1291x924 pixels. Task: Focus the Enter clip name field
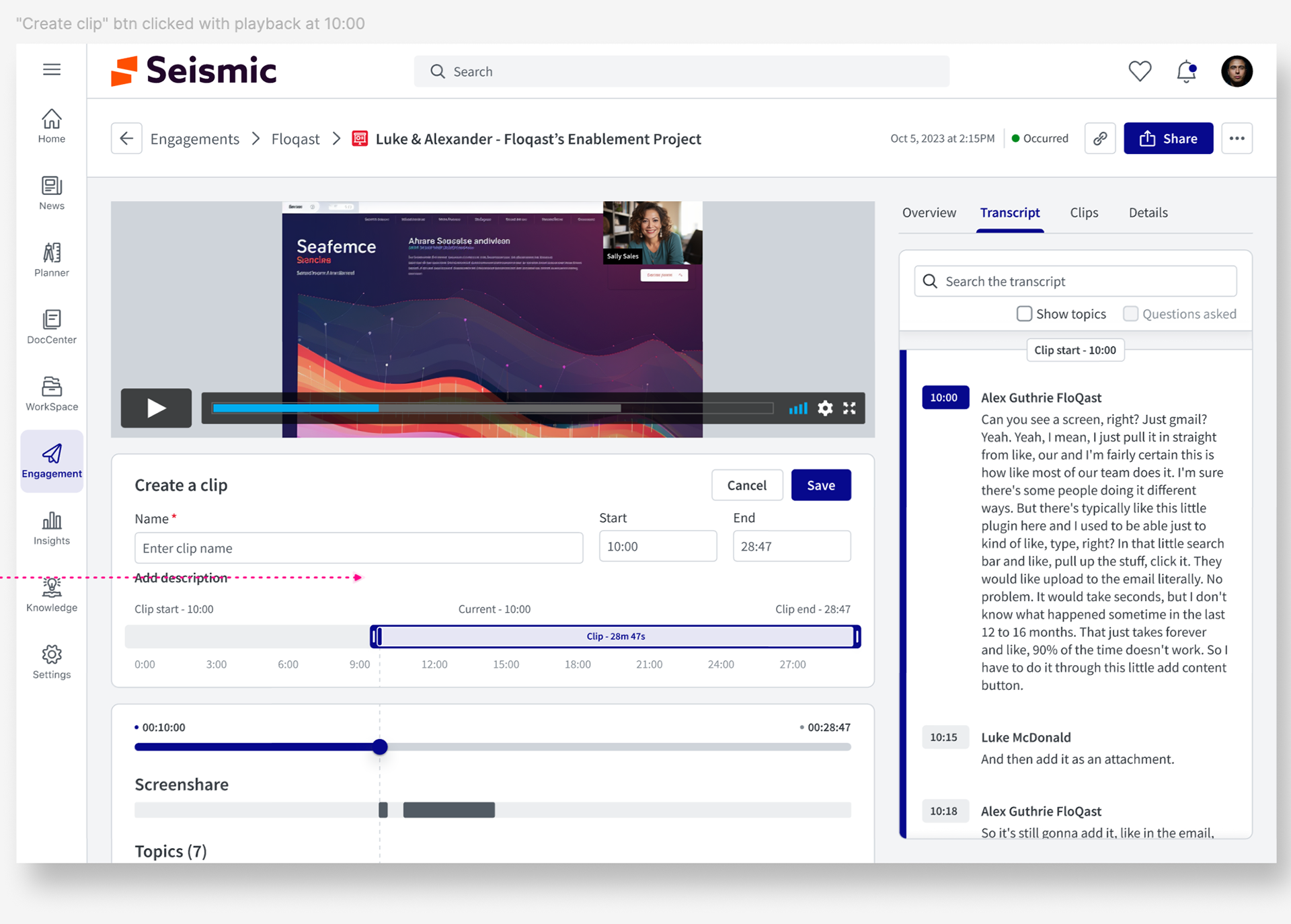[358, 548]
